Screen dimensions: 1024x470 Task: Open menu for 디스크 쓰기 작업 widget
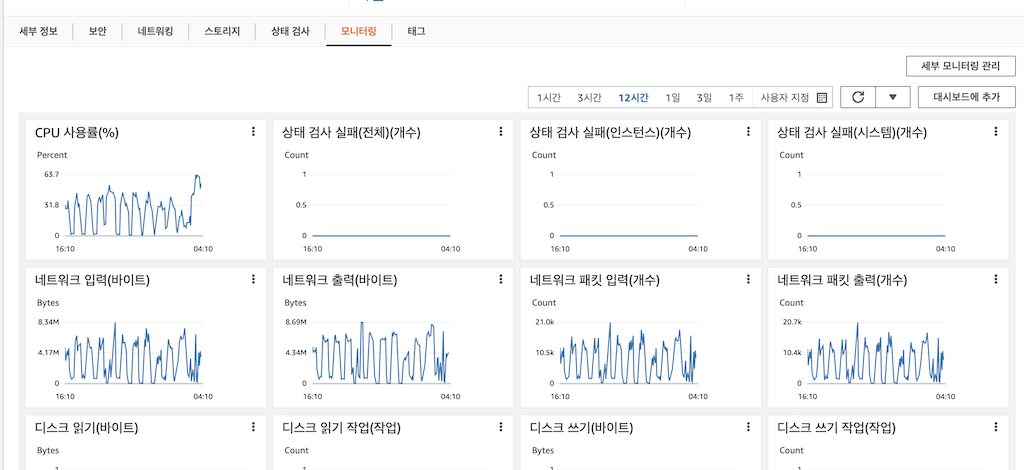[996, 427]
